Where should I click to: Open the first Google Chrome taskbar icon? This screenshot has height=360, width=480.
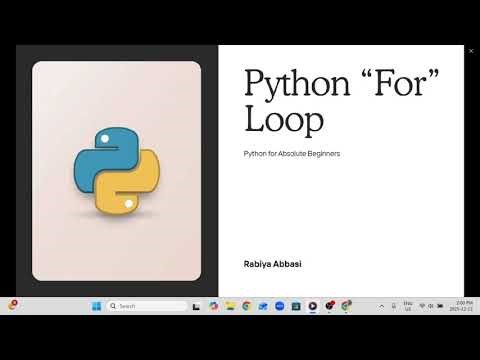[247, 306]
